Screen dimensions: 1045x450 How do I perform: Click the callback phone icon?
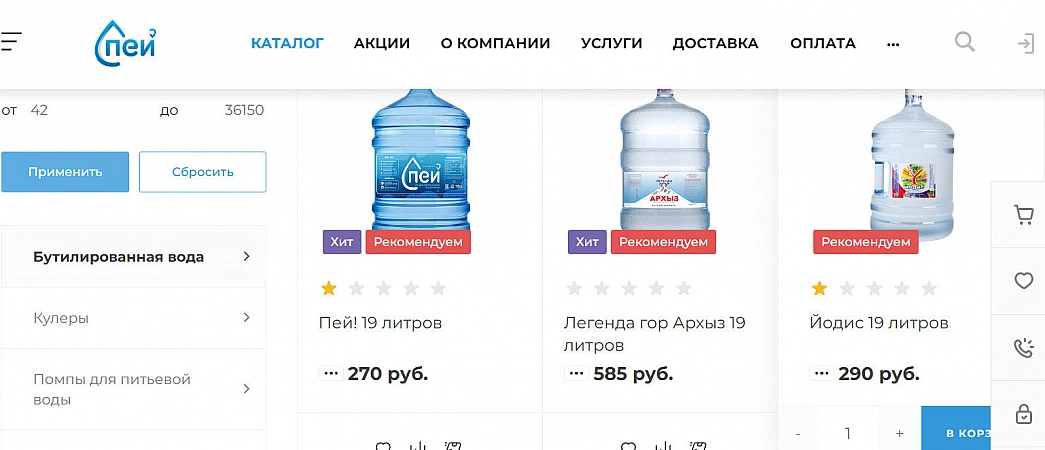1023,348
